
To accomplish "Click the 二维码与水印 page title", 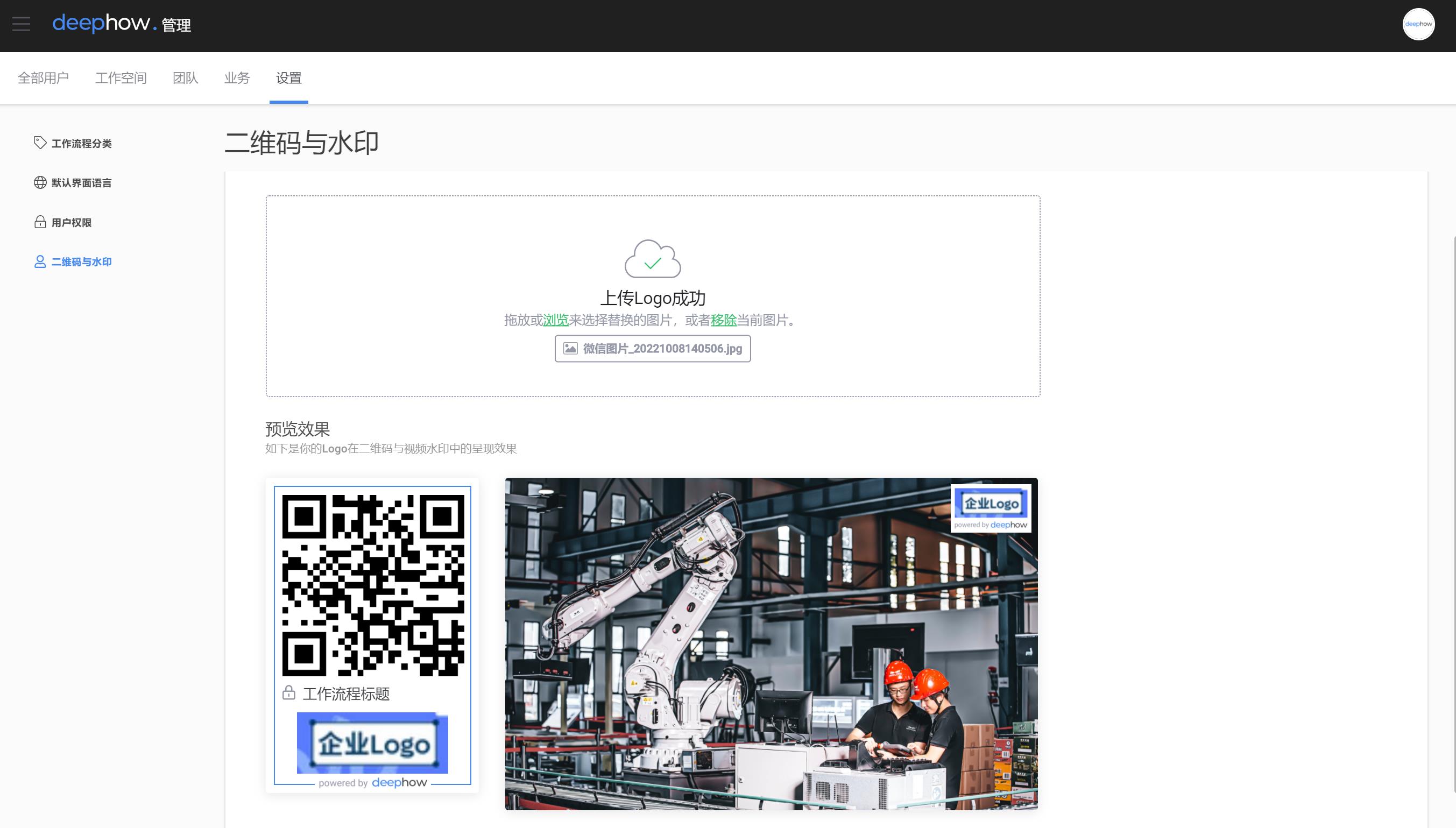I will pos(301,143).
